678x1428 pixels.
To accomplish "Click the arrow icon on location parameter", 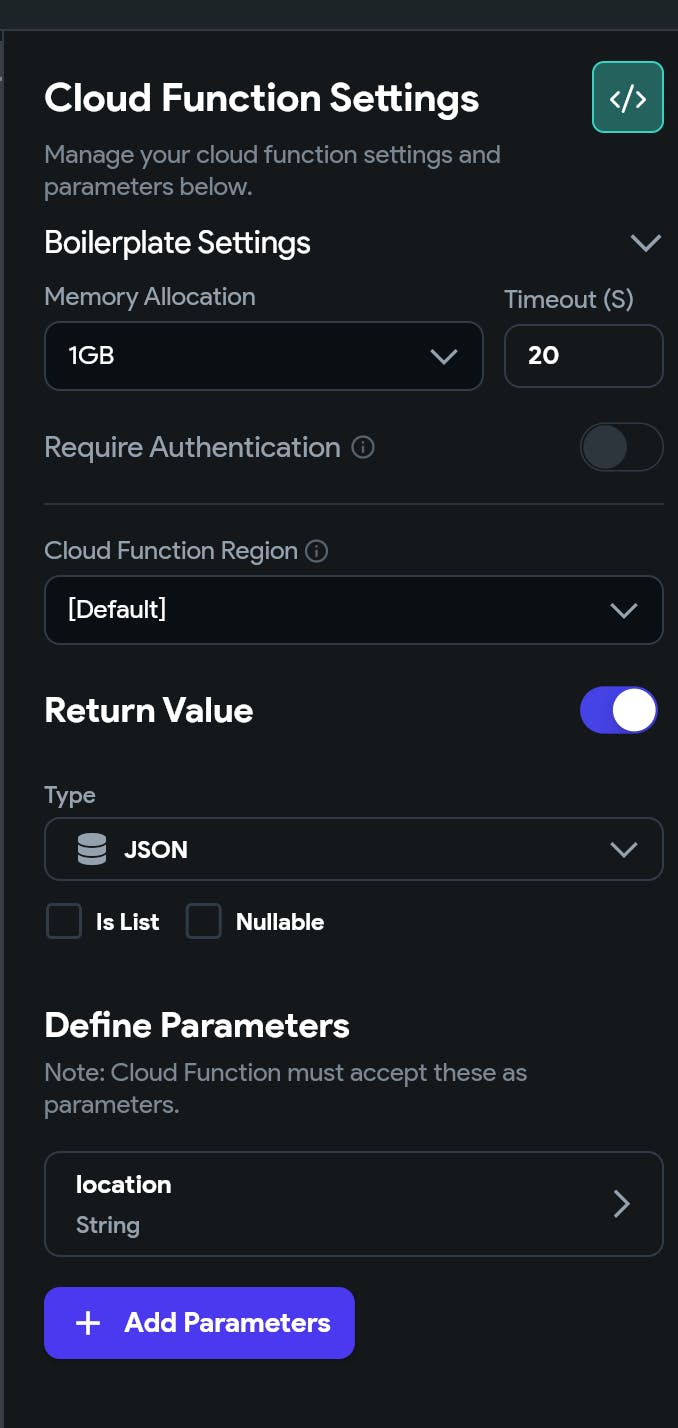I will (621, 1204).
